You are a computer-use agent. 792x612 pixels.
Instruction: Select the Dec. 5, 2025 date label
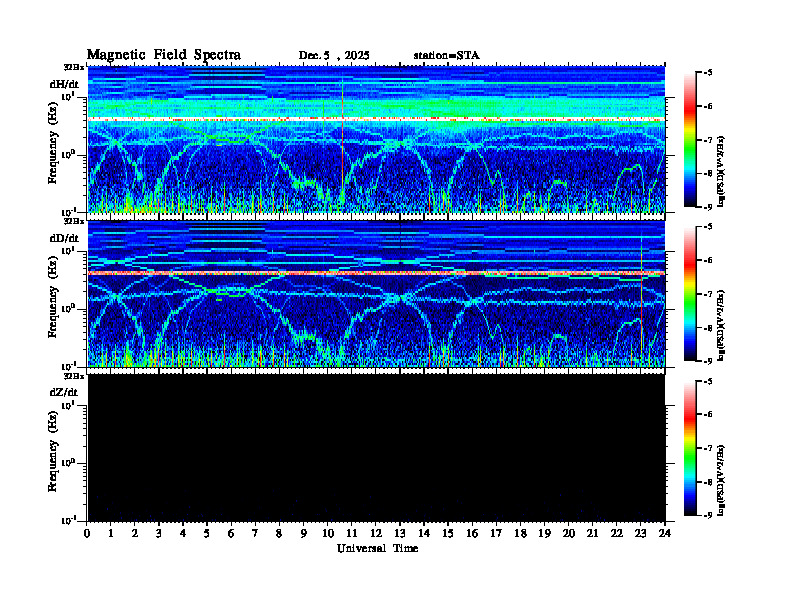tap(334, 56)
